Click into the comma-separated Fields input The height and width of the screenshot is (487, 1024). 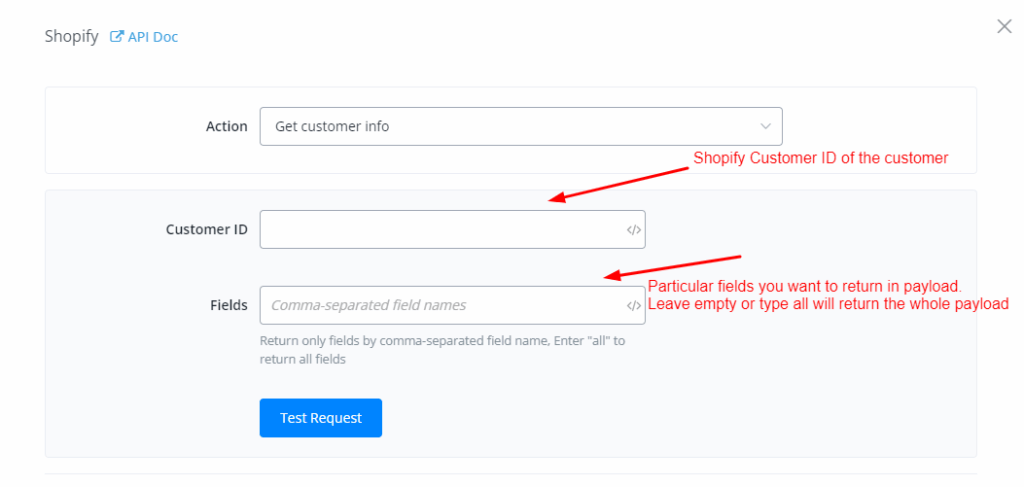tap(440, 305)
